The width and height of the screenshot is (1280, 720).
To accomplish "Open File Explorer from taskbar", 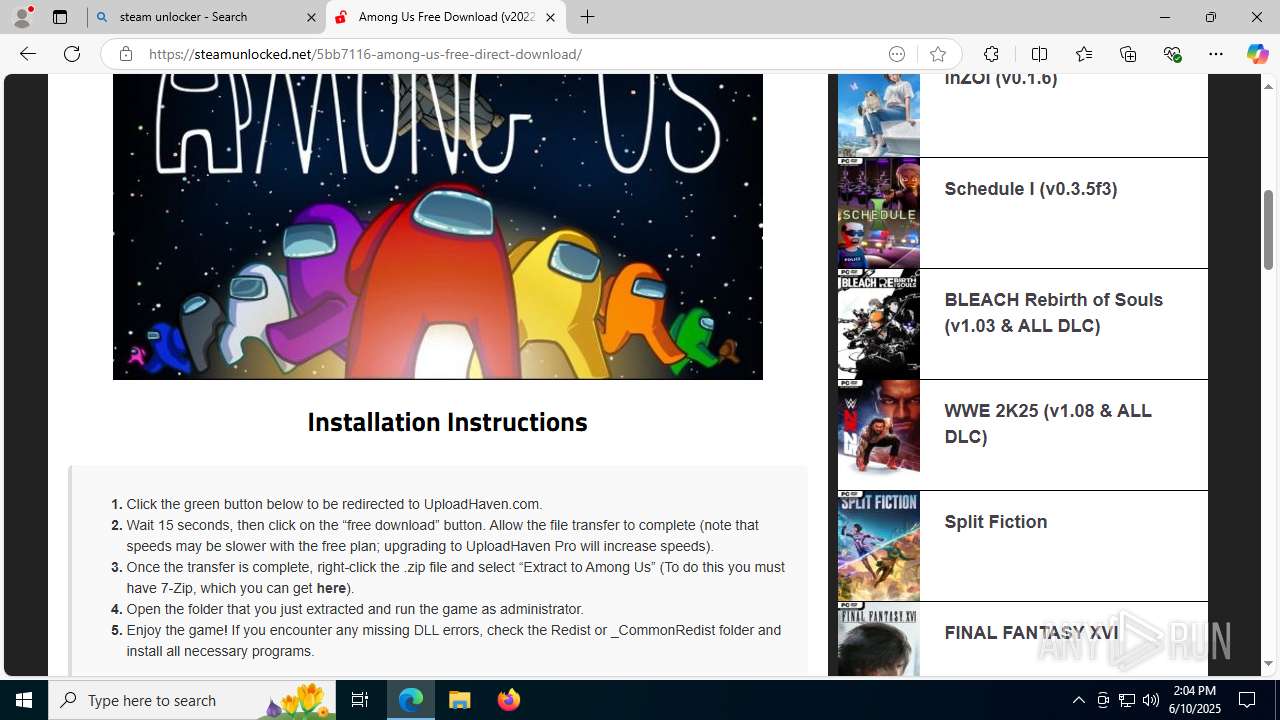I will click(460, 700).
